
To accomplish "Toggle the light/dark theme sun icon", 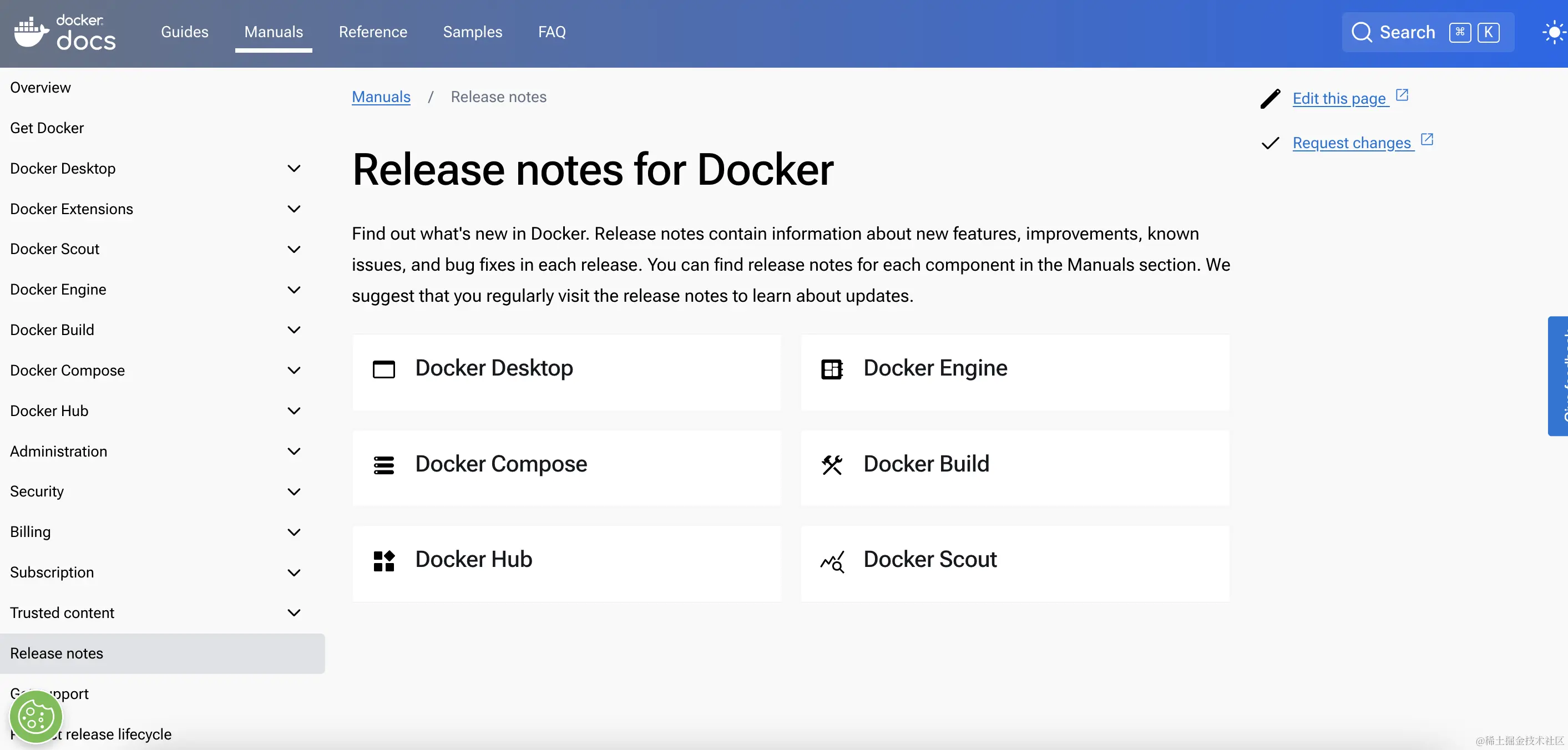I will pyautogui.click(x=1553, y=32).
